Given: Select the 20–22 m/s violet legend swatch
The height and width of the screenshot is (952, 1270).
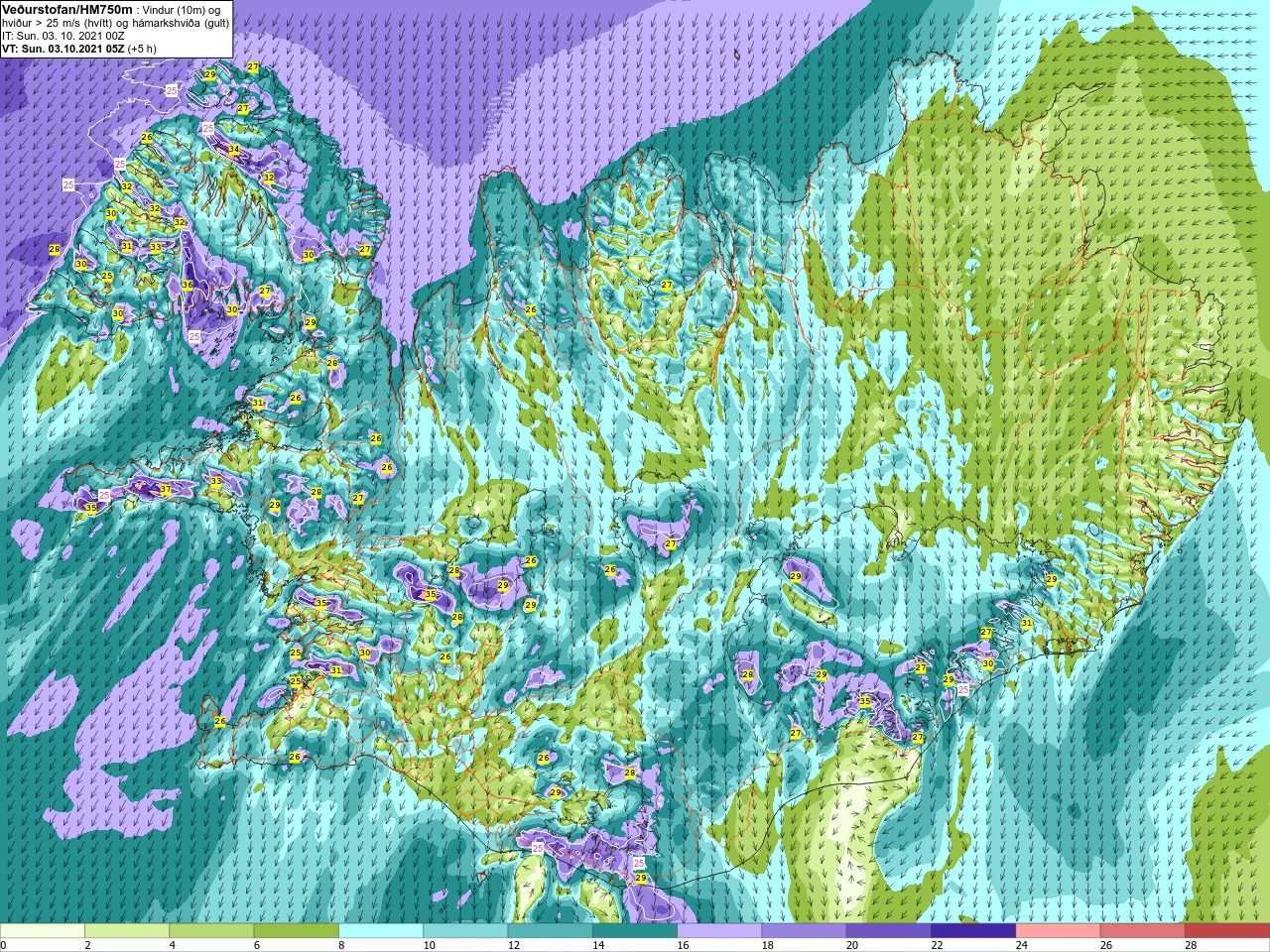Looking at the screenshot, I should point(889,931).
